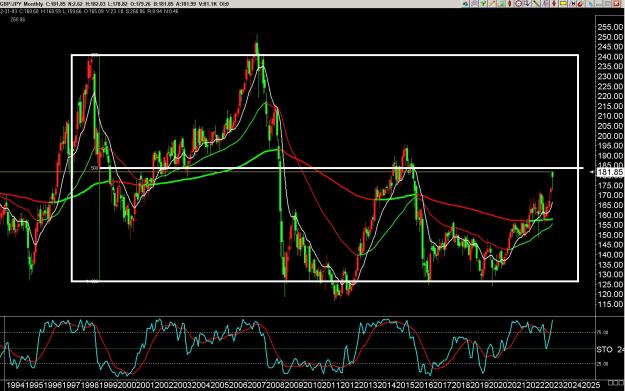Viewport: 625px width, 391px height.
Task: Click the 181.85 current price marker
Action: 610,172
